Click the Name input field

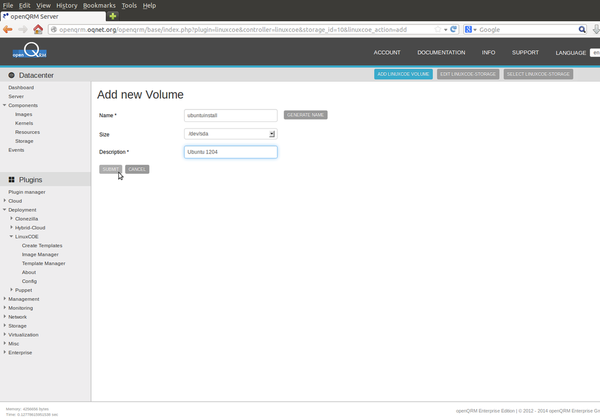pyautogui.click(x=231, y=115)
